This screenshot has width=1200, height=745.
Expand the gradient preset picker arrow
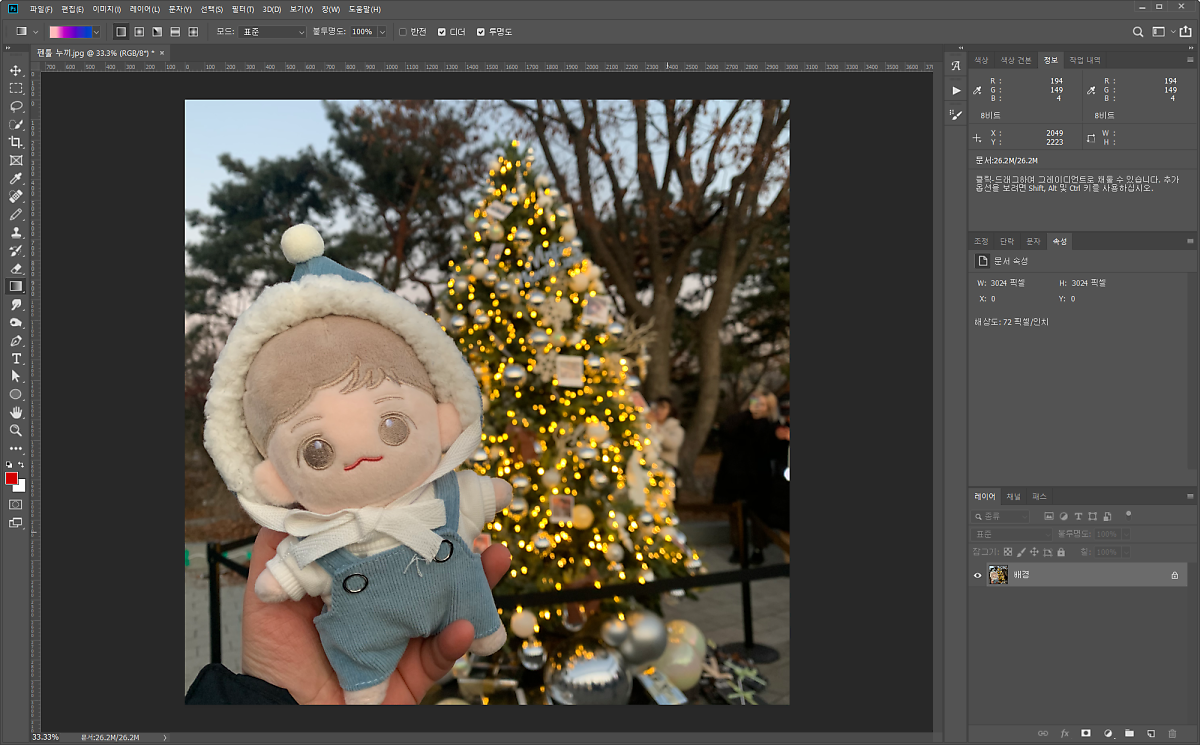[96, 32]
